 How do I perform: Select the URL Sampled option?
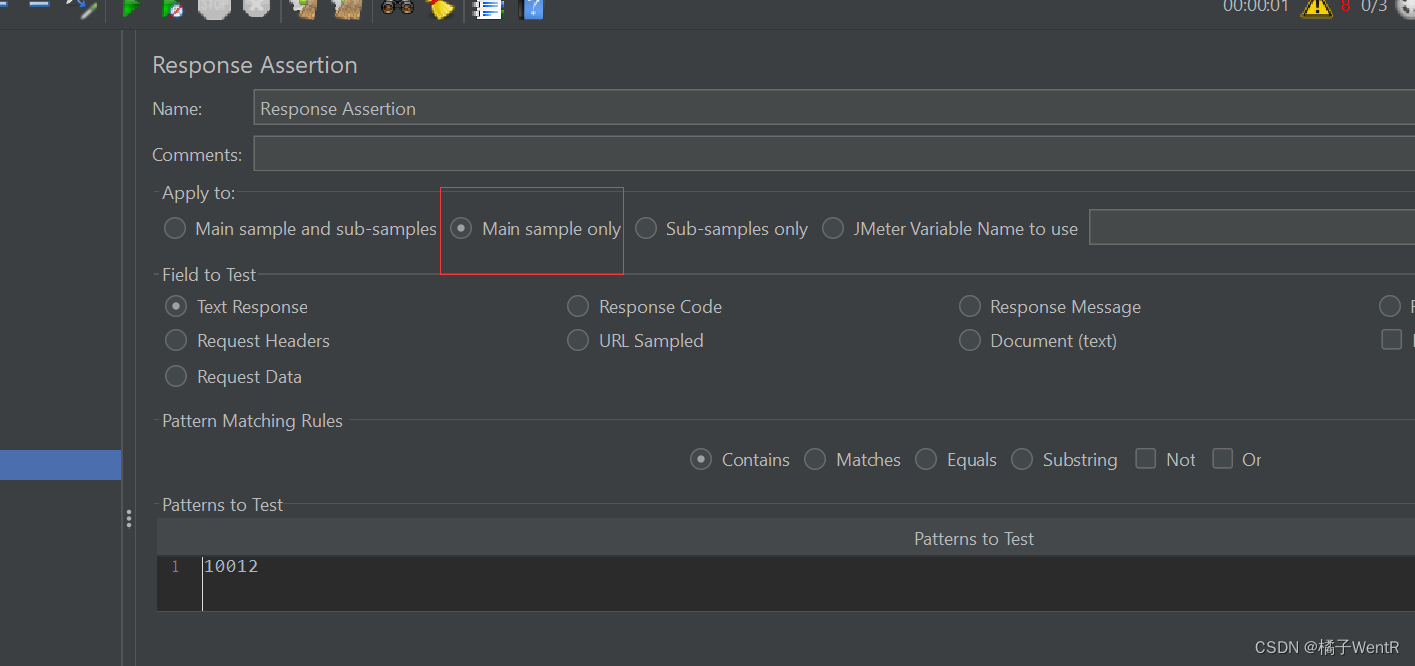pos(578,340)
